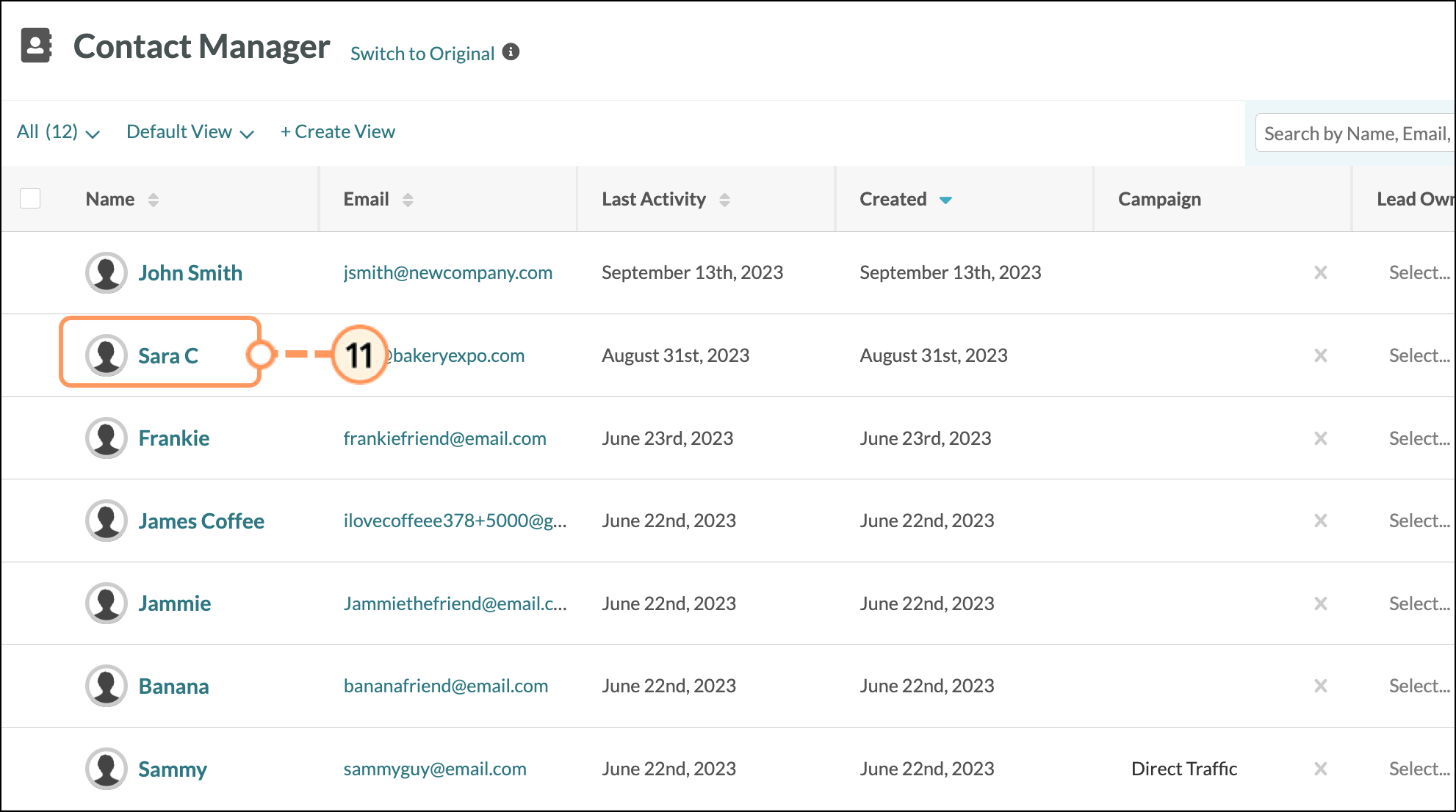The width and height of the screenshot is (1456, 812).
Task: Click the Search by Name, Email field
Action: (x=1355, y=133)
